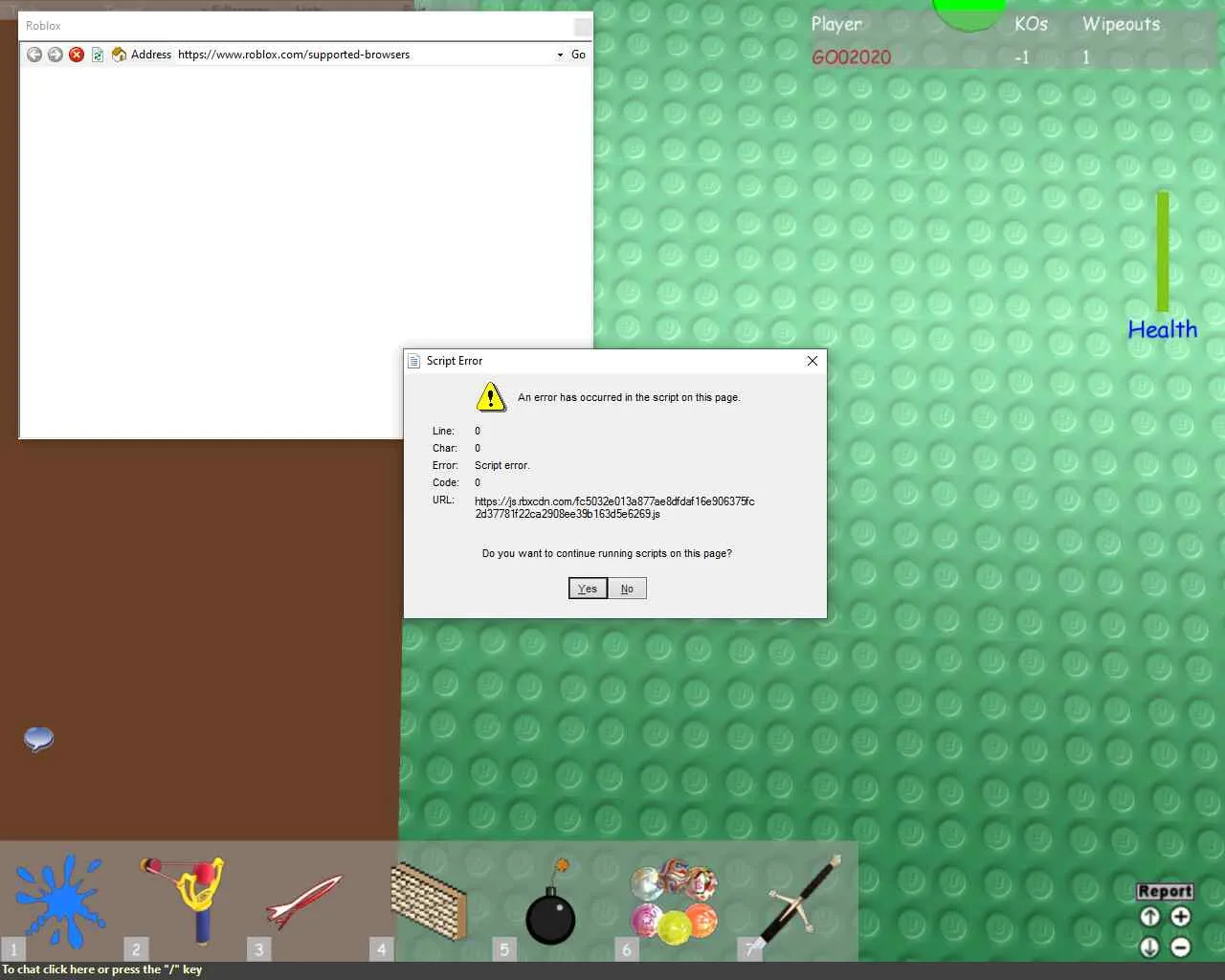
Task: Select the black bomb in slot 5
Action: click(x=550, y=902)
